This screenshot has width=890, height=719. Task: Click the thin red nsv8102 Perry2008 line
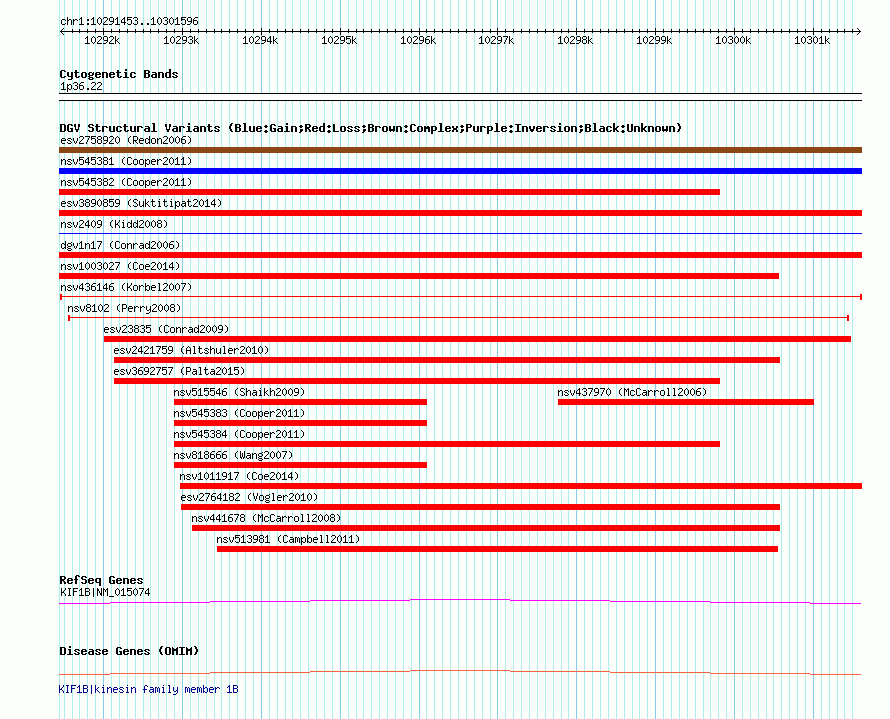pos(459,318)
